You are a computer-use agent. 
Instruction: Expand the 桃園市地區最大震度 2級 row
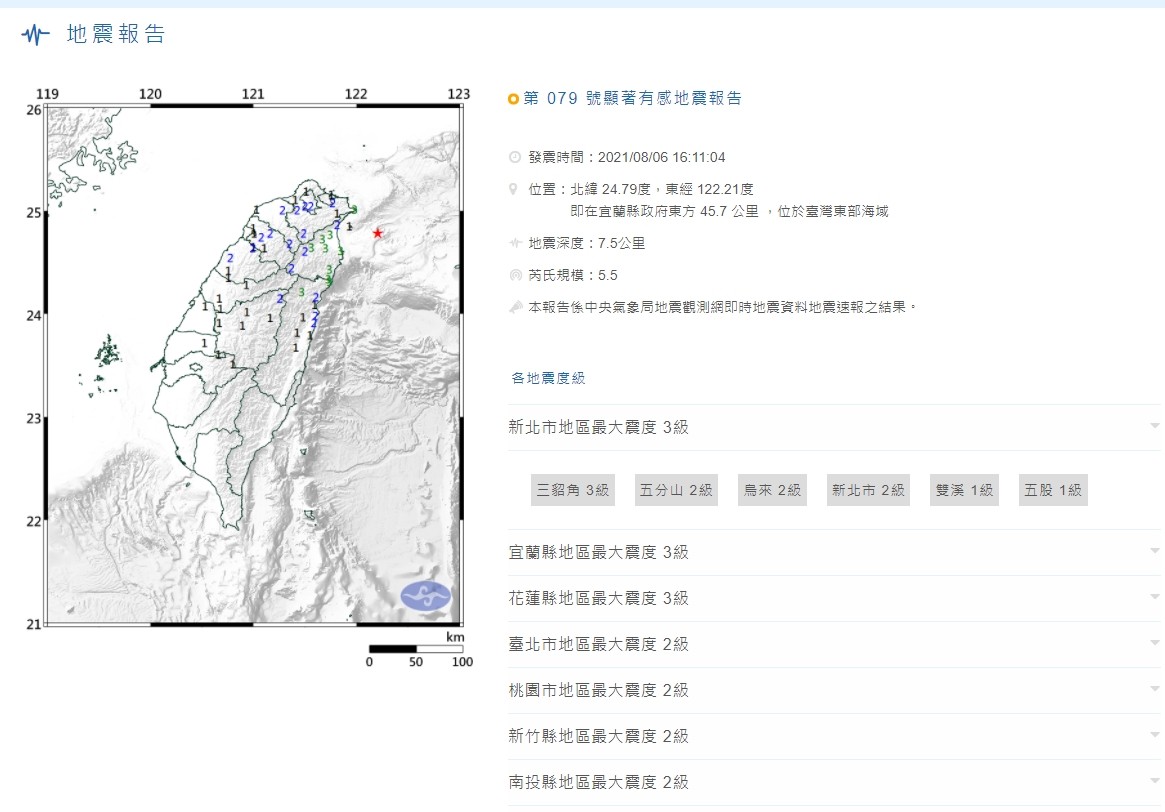834,690
